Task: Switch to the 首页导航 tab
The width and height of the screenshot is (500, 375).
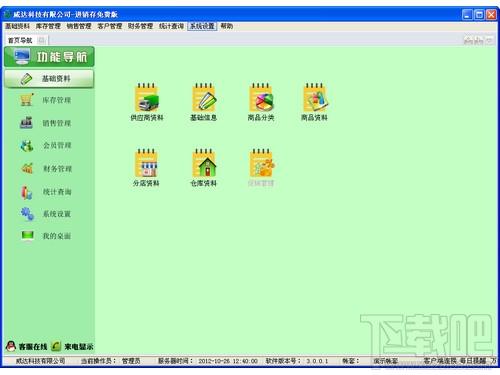Action: [20, 41]
